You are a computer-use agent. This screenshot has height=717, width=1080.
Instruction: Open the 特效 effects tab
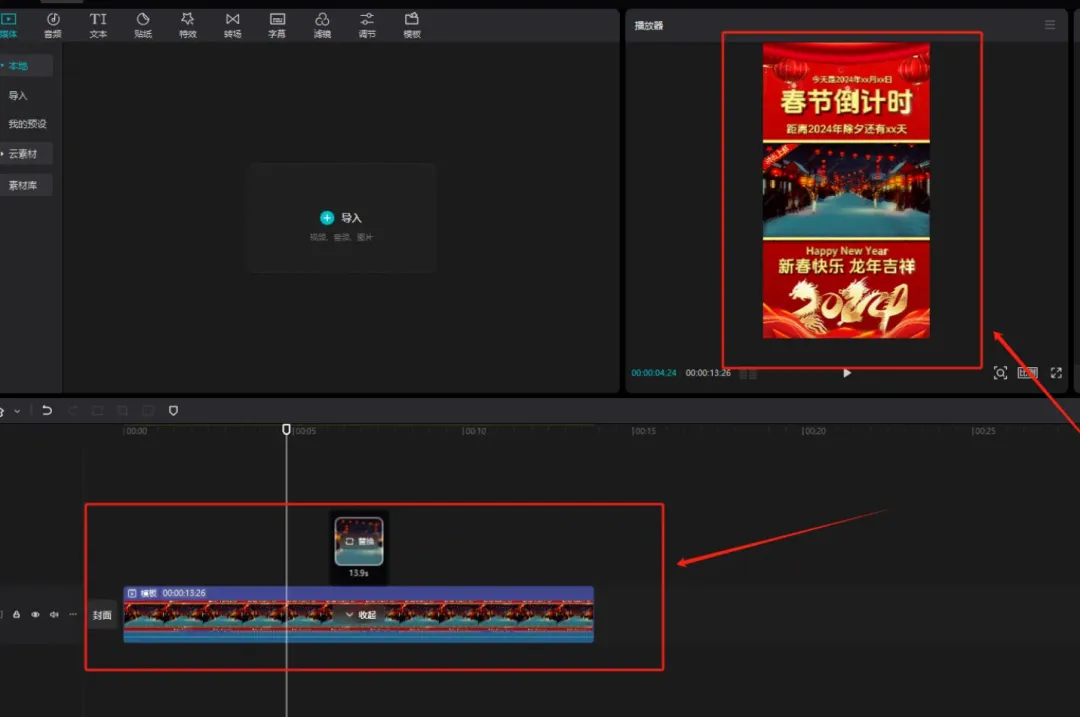[187, 25]
